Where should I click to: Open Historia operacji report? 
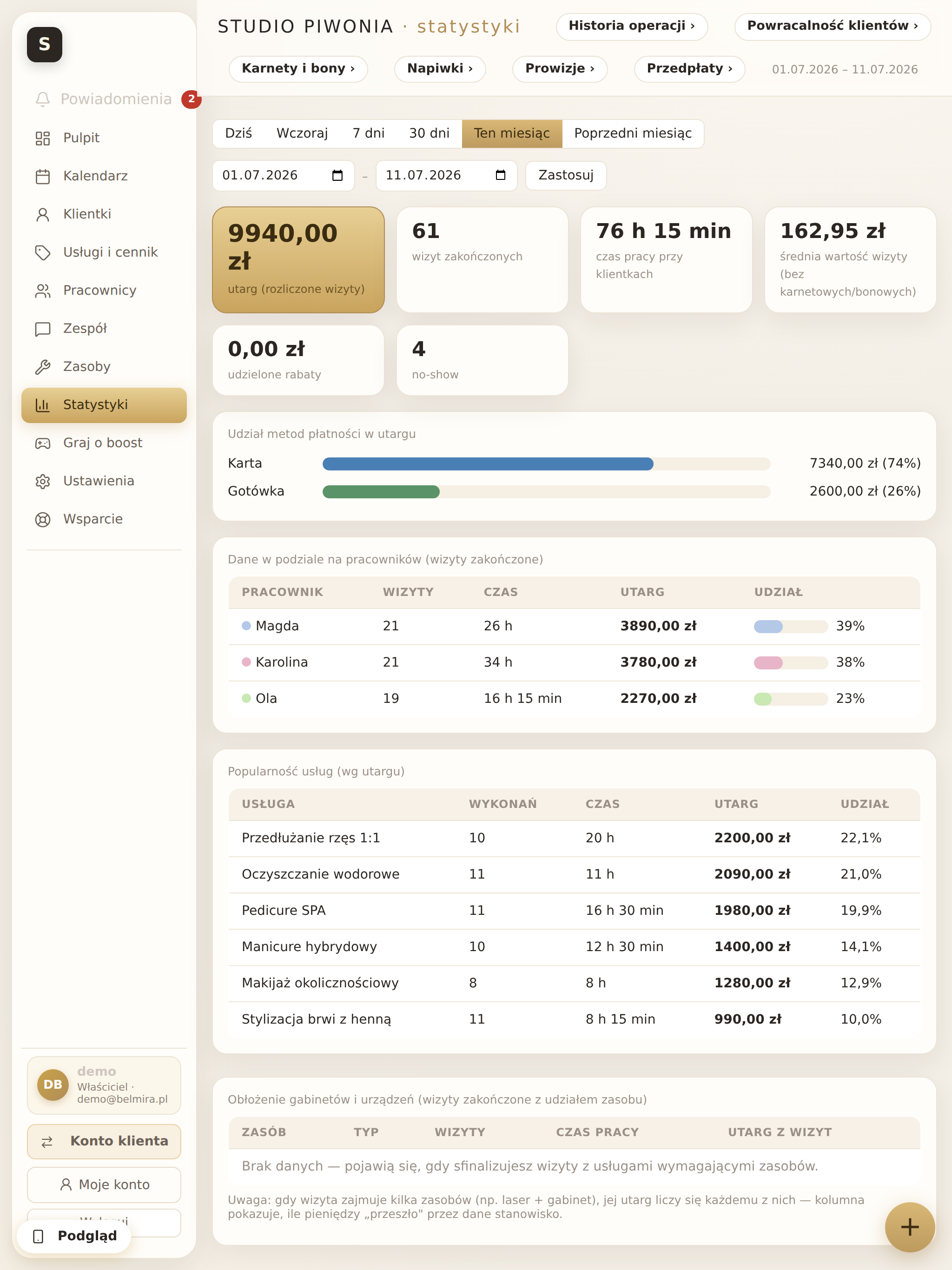632,26
